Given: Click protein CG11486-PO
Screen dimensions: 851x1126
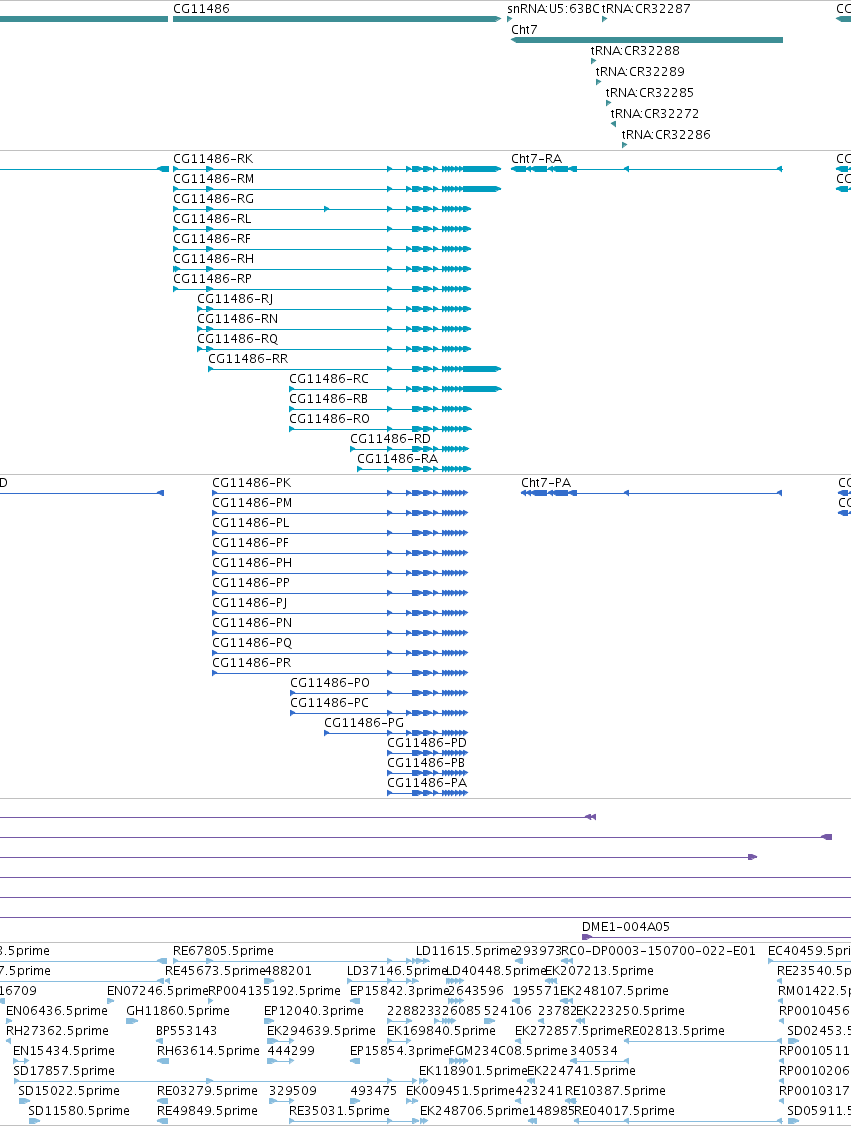Looking at the screenshot, I should (330, 683).
